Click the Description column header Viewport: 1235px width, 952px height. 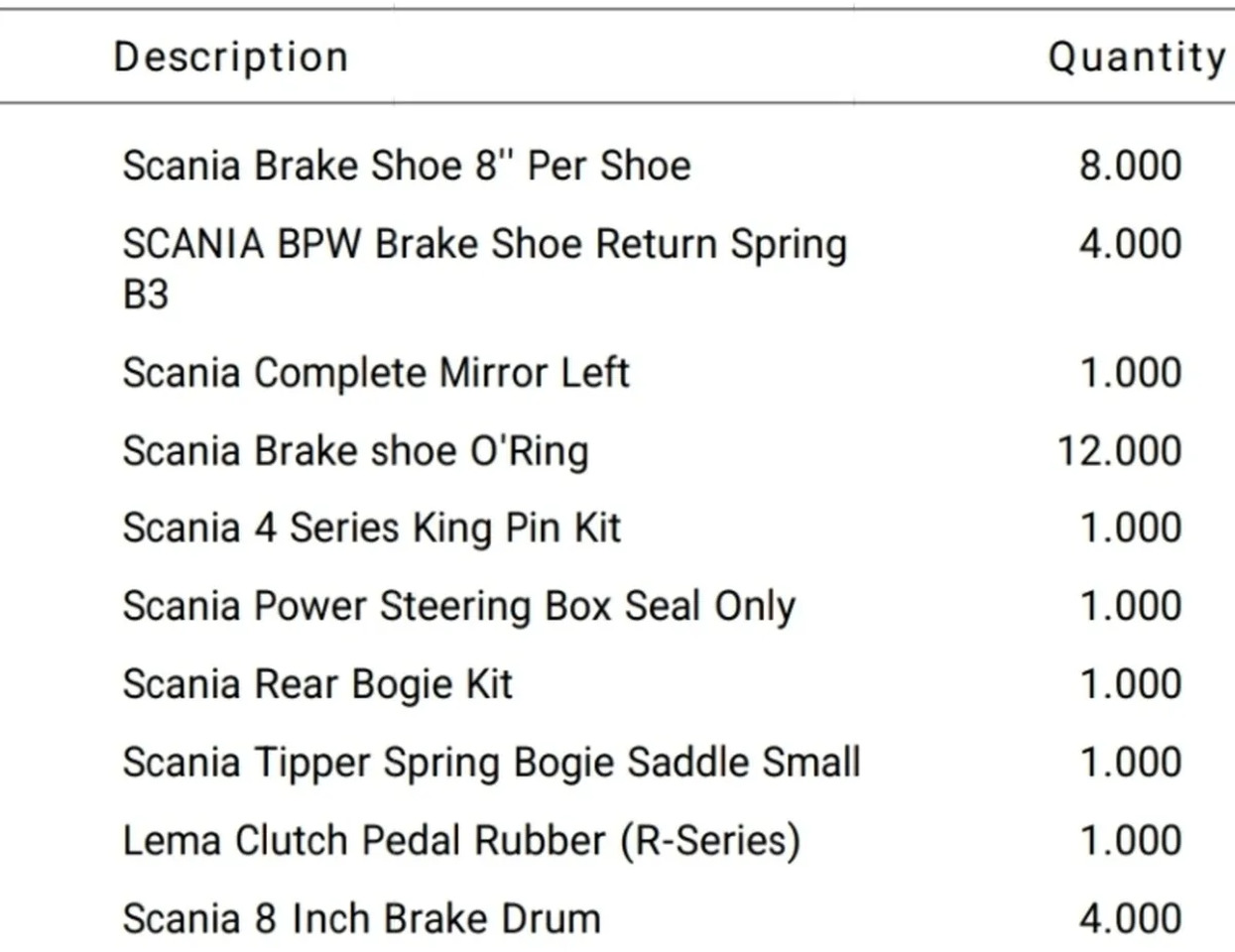(x=230, y=58)
